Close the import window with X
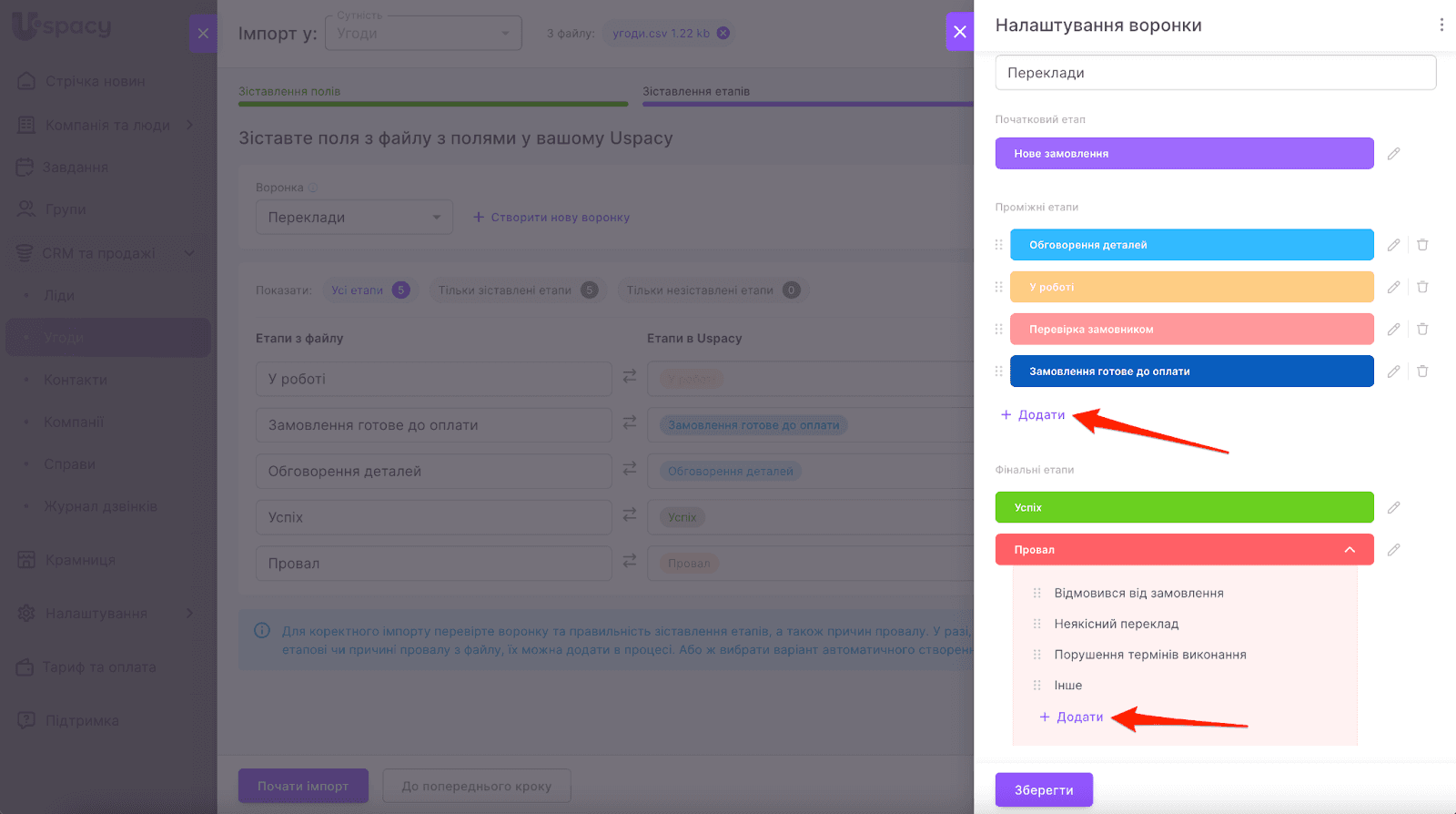The image size is (1456, 814). click(x=203, y=34)
